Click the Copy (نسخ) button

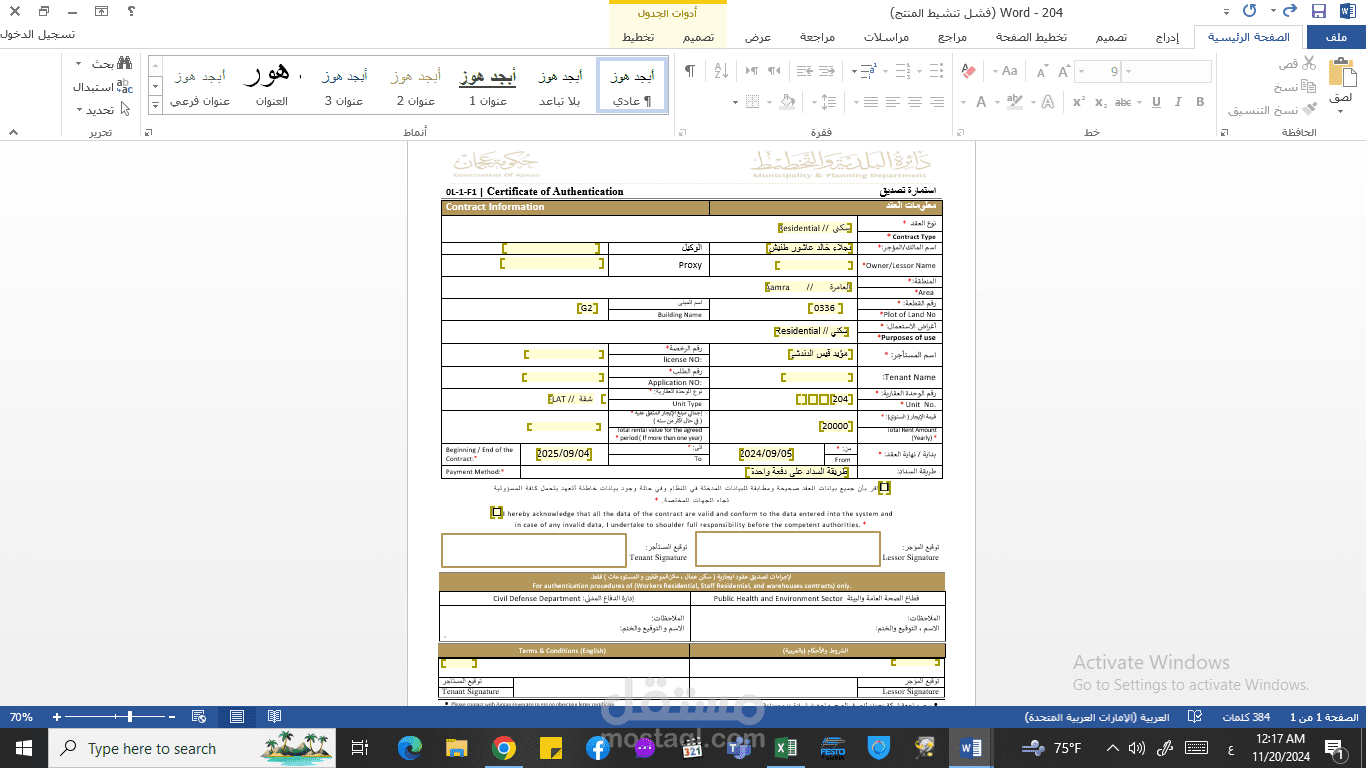[x=1295, y=87]
